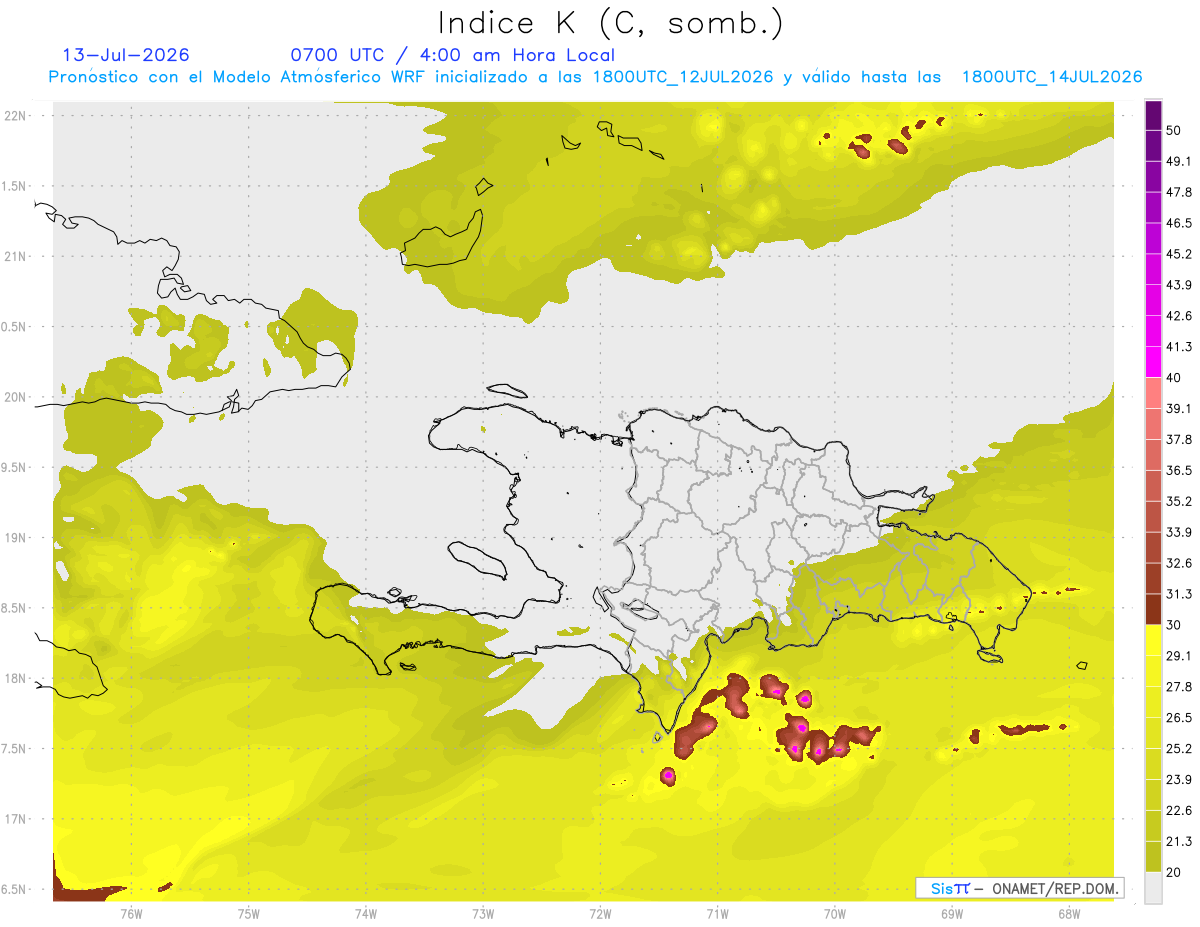The width and height of the screenshot is (1200, 927).
Task: Click the '46.5' colorbar value
Action: [x=1179, y=224]
